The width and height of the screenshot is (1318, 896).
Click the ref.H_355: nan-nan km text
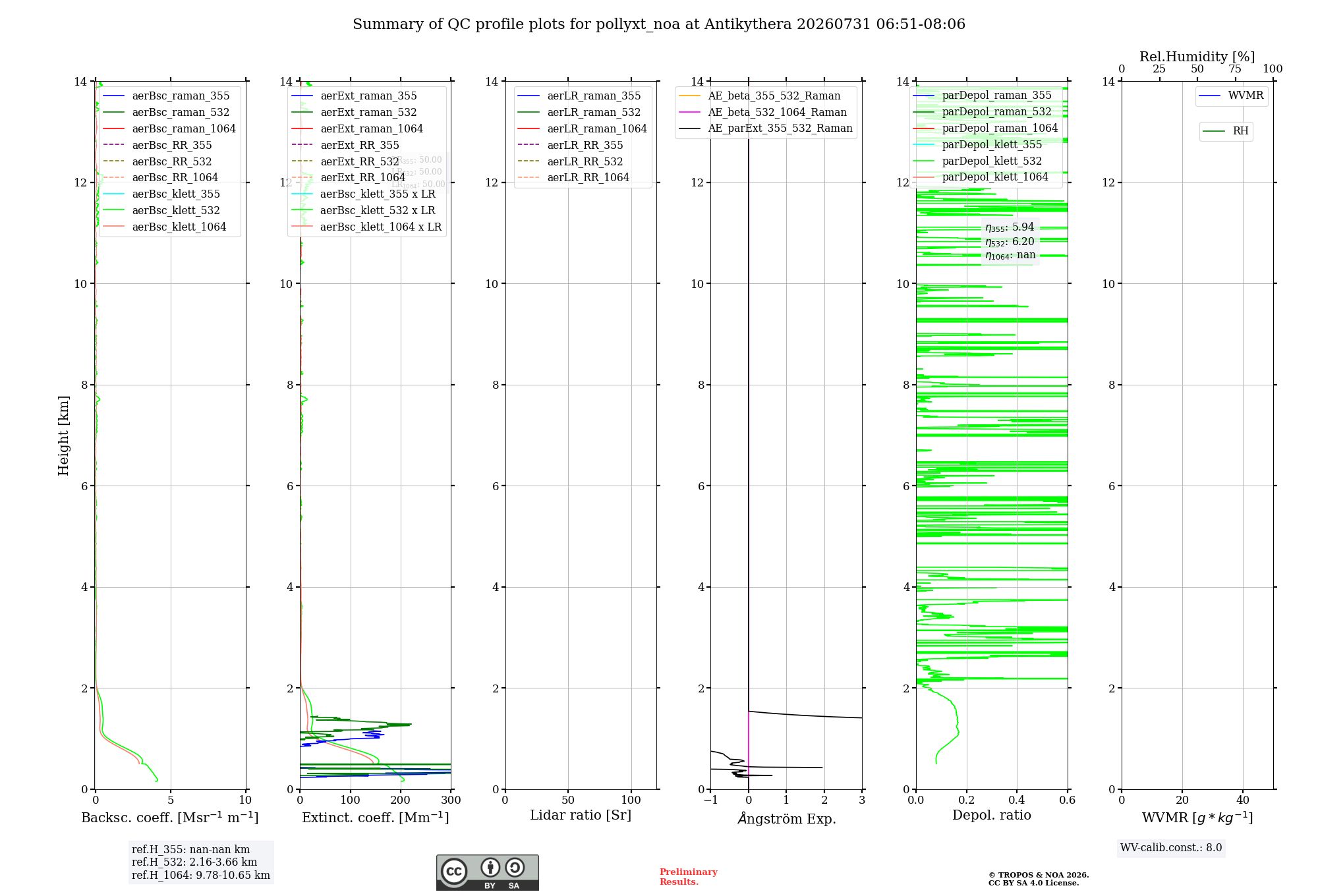pos(190,850)
